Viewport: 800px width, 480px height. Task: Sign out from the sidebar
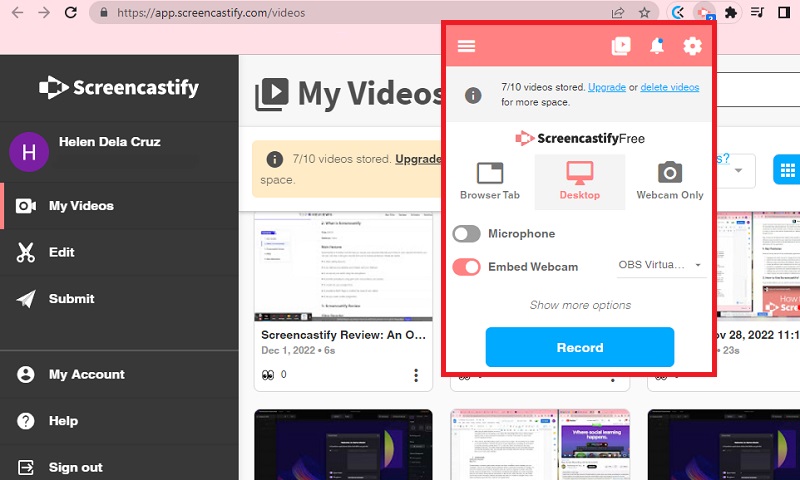tap(119, 467)
